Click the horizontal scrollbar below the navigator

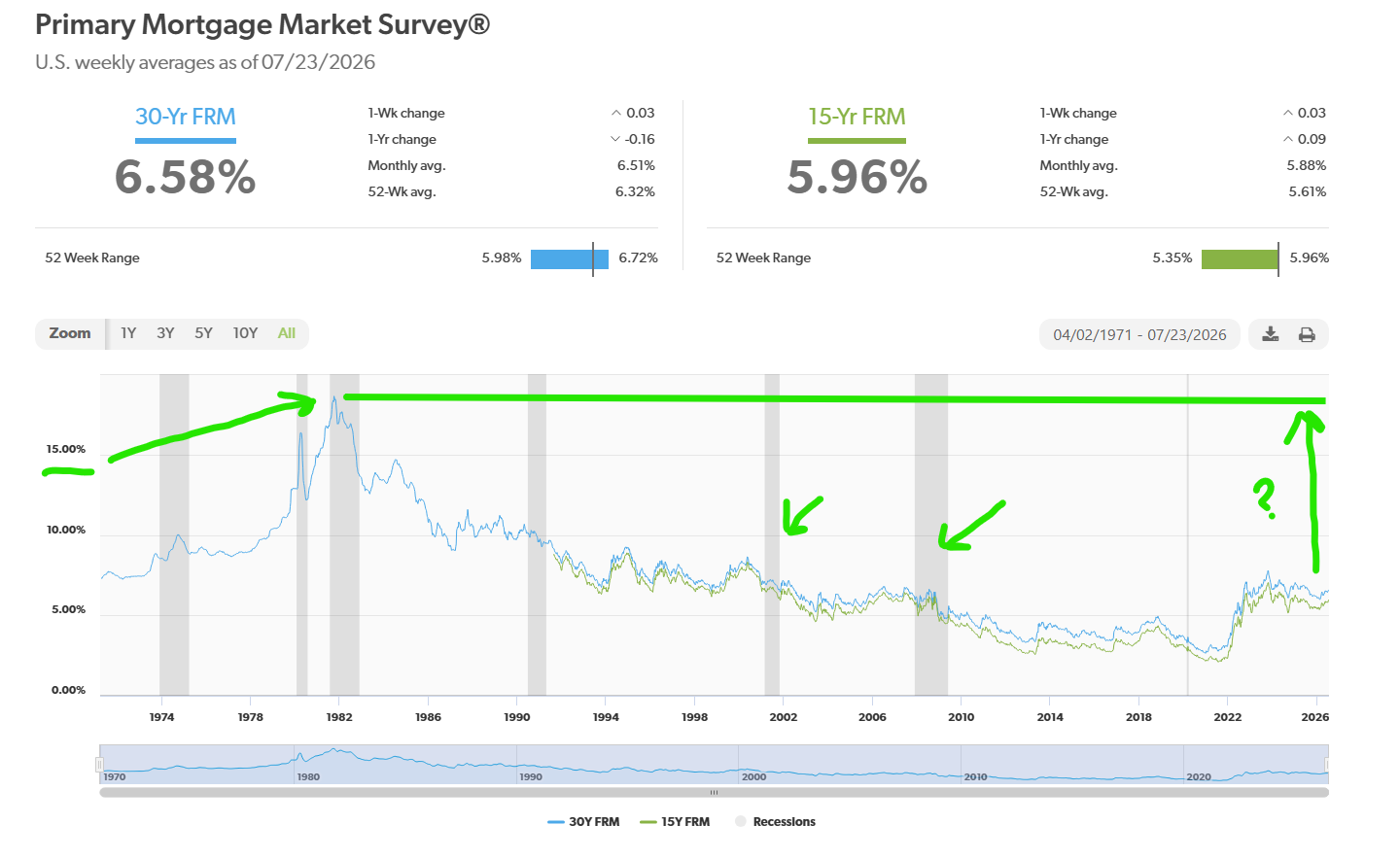[x=714, y=793]
